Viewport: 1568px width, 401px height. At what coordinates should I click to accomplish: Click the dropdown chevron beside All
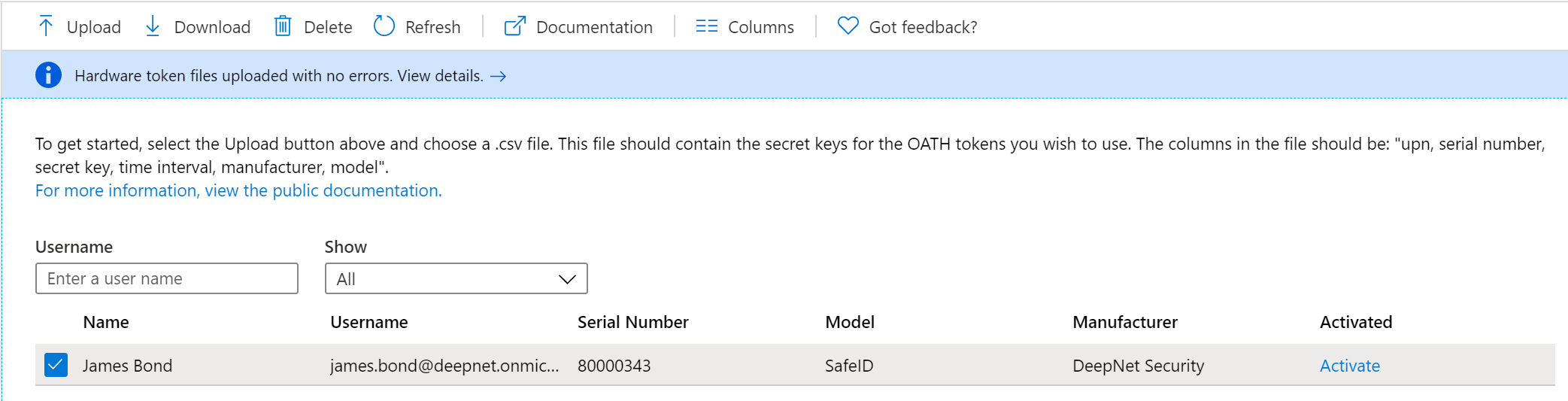tap(567, 279)
